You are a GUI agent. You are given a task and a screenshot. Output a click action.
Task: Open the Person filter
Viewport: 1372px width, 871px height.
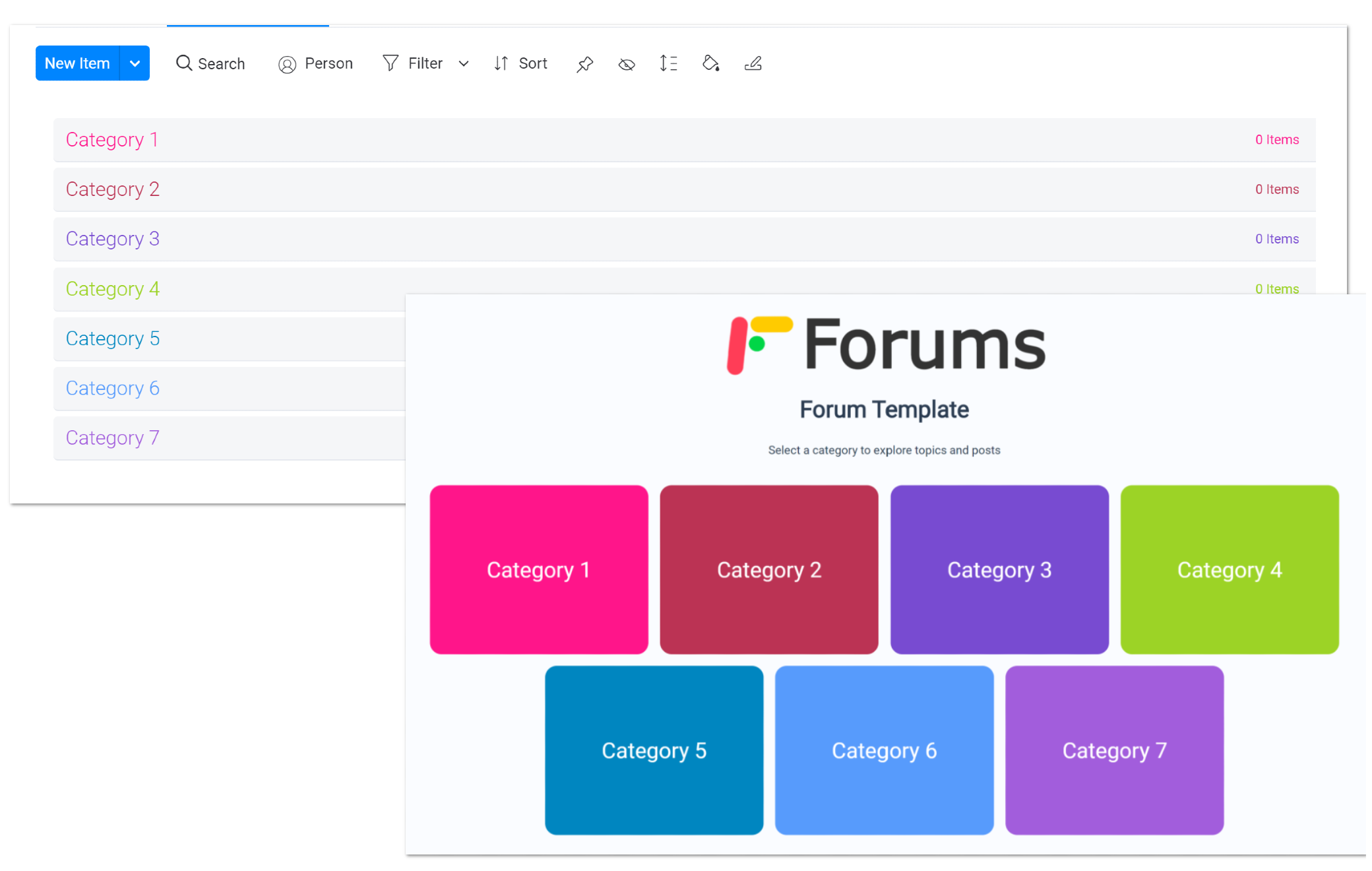pos(316,63)
